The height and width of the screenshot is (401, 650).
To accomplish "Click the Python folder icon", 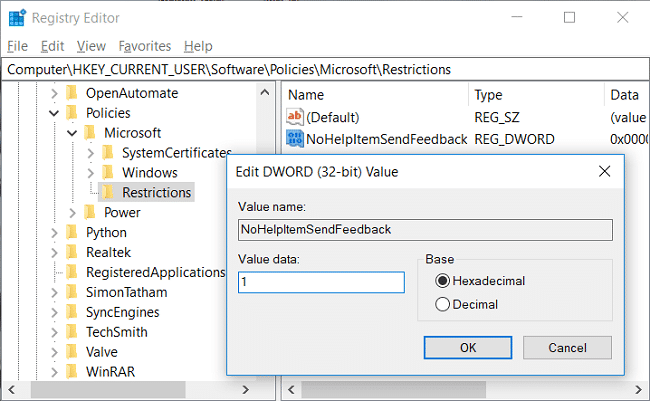I will coord(72,232).
